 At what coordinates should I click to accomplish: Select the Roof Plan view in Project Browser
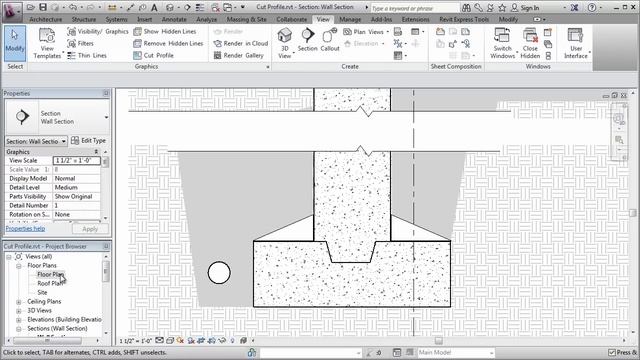point(51,284)
